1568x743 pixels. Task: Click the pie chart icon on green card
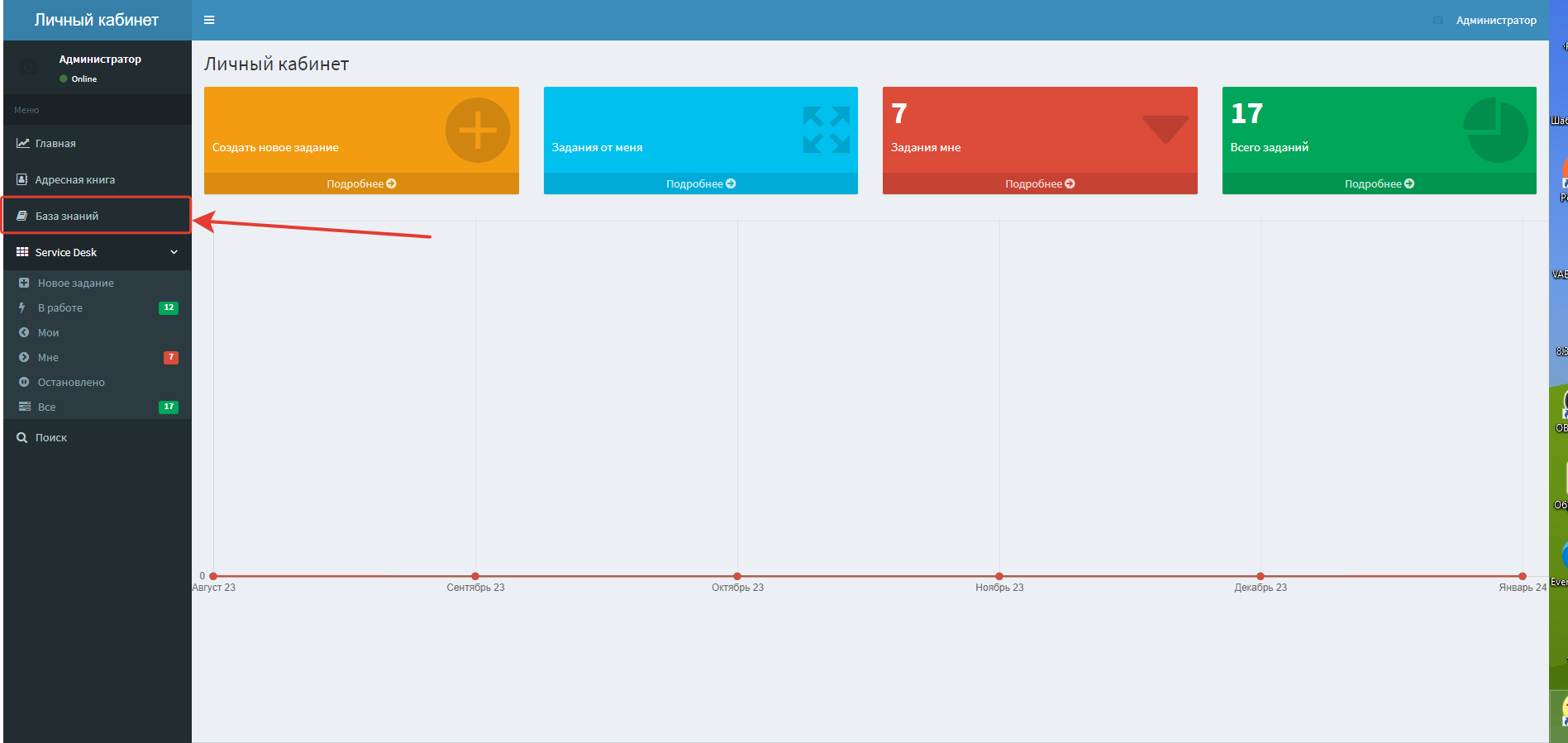pyautogui.click(x=1495, y=131)
